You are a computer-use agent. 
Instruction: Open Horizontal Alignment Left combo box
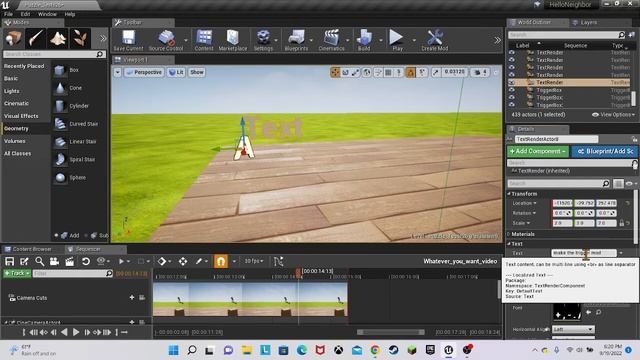click(x=573, y=329)
